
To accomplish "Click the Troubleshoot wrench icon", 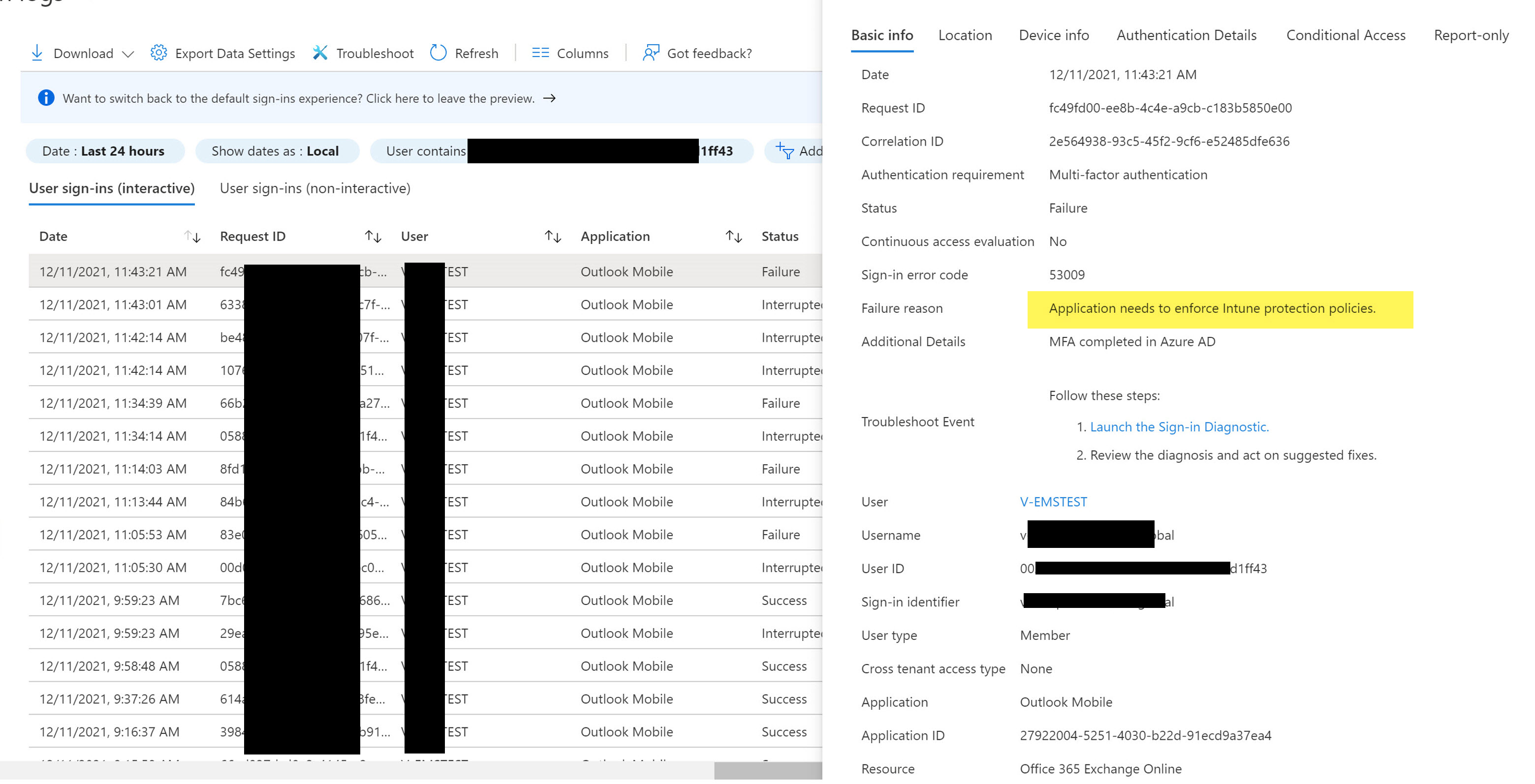I will 320,53.
